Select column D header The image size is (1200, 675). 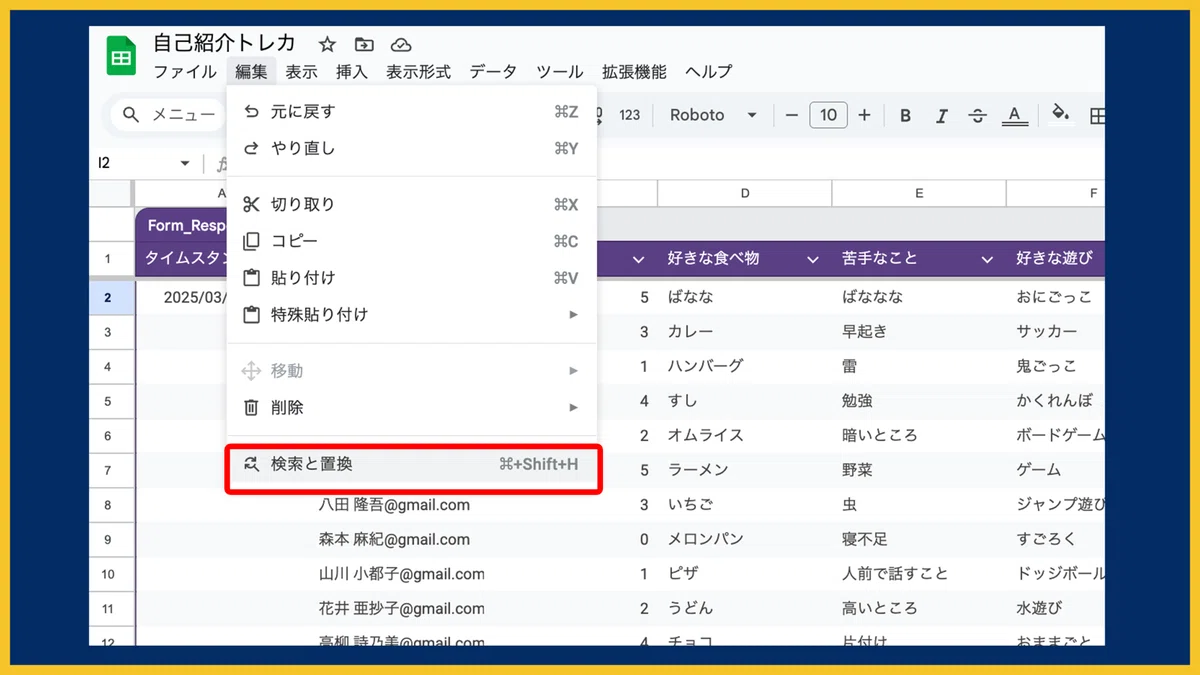tap(745, 193)
